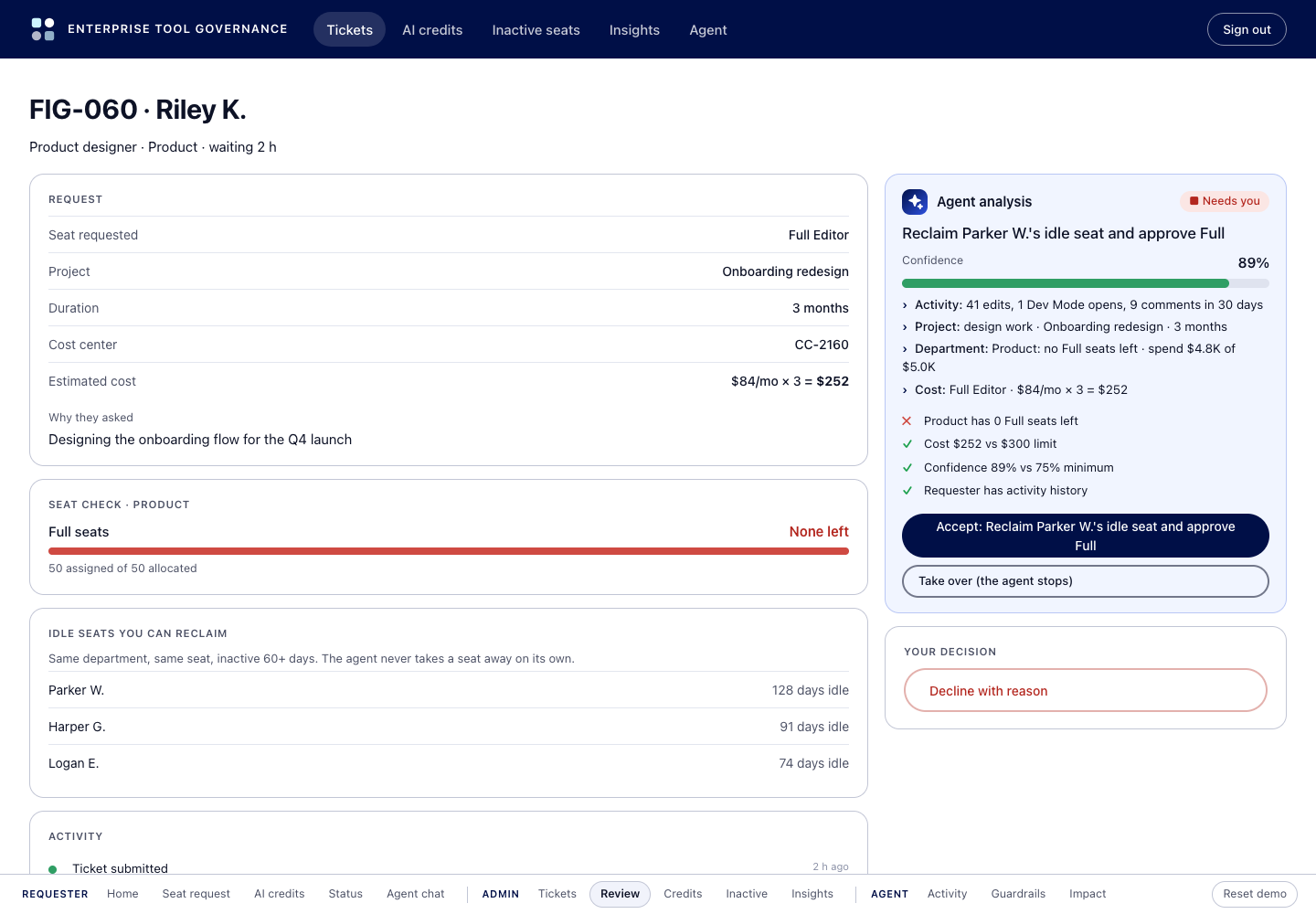Select the Logan E. idle seat row
1316x914 pixels.
(449, 763)
